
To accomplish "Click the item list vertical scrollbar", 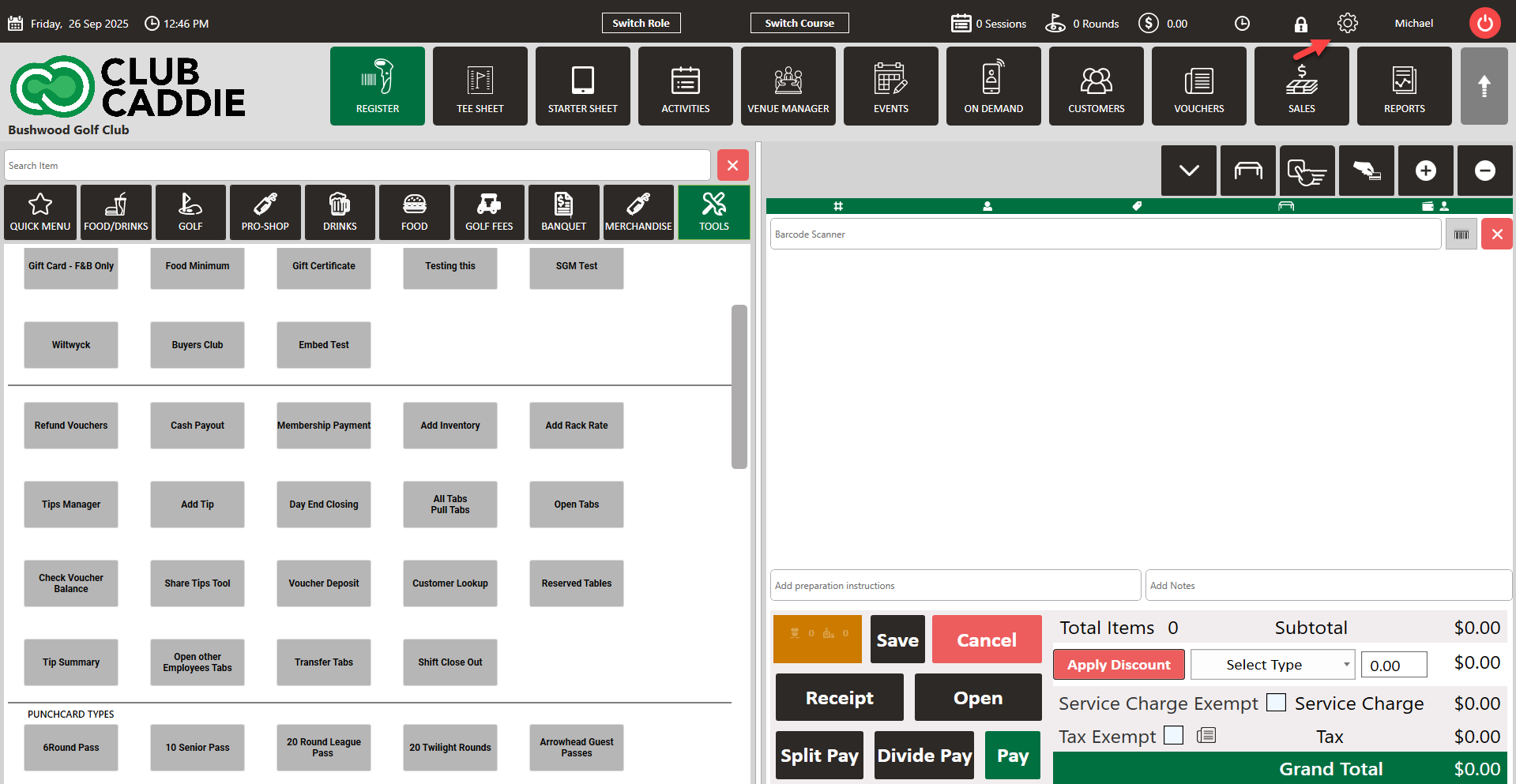I will (739, 387).
